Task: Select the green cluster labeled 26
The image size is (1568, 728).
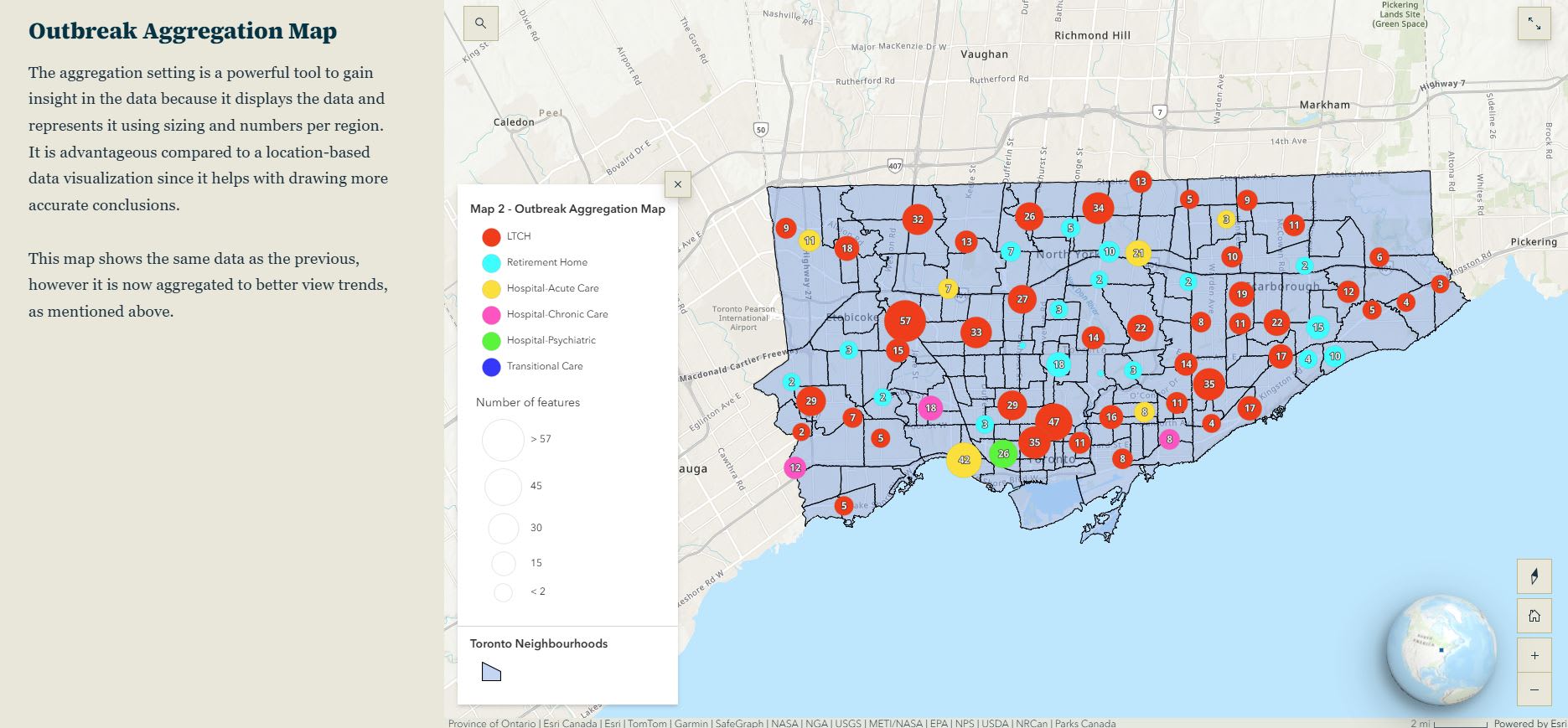Action: (x=1003, y=453)
